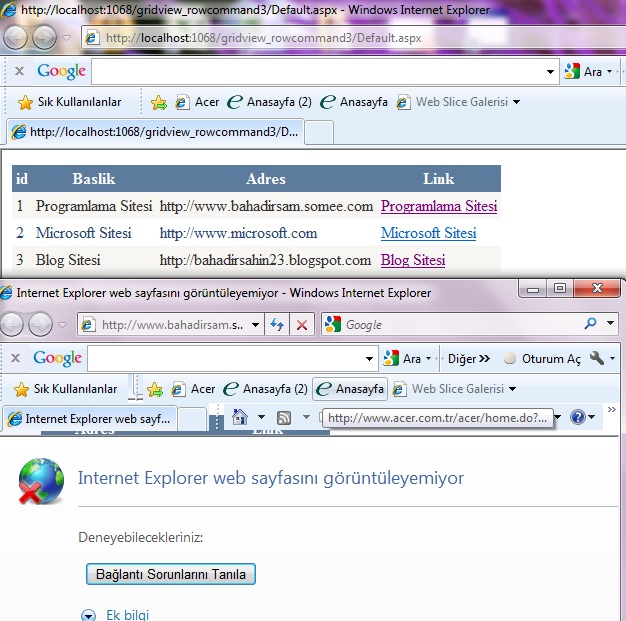Click http://bahadirsahin23.blogspot.com cell

(x=265, y=260)
